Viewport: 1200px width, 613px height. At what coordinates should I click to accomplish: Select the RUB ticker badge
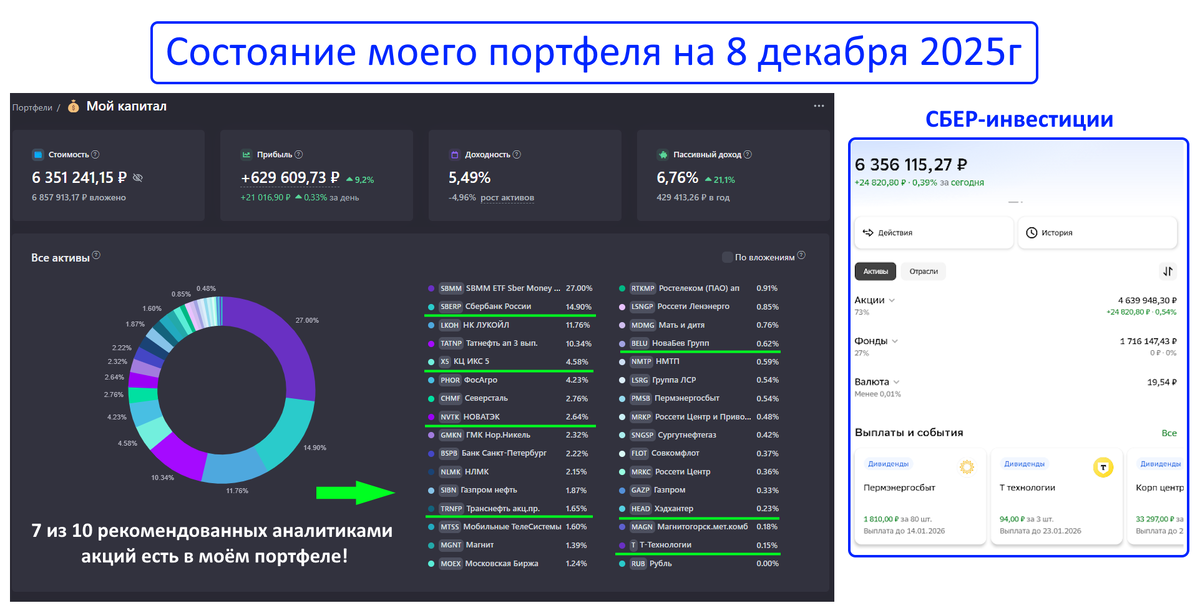click(x=639, y=564)
